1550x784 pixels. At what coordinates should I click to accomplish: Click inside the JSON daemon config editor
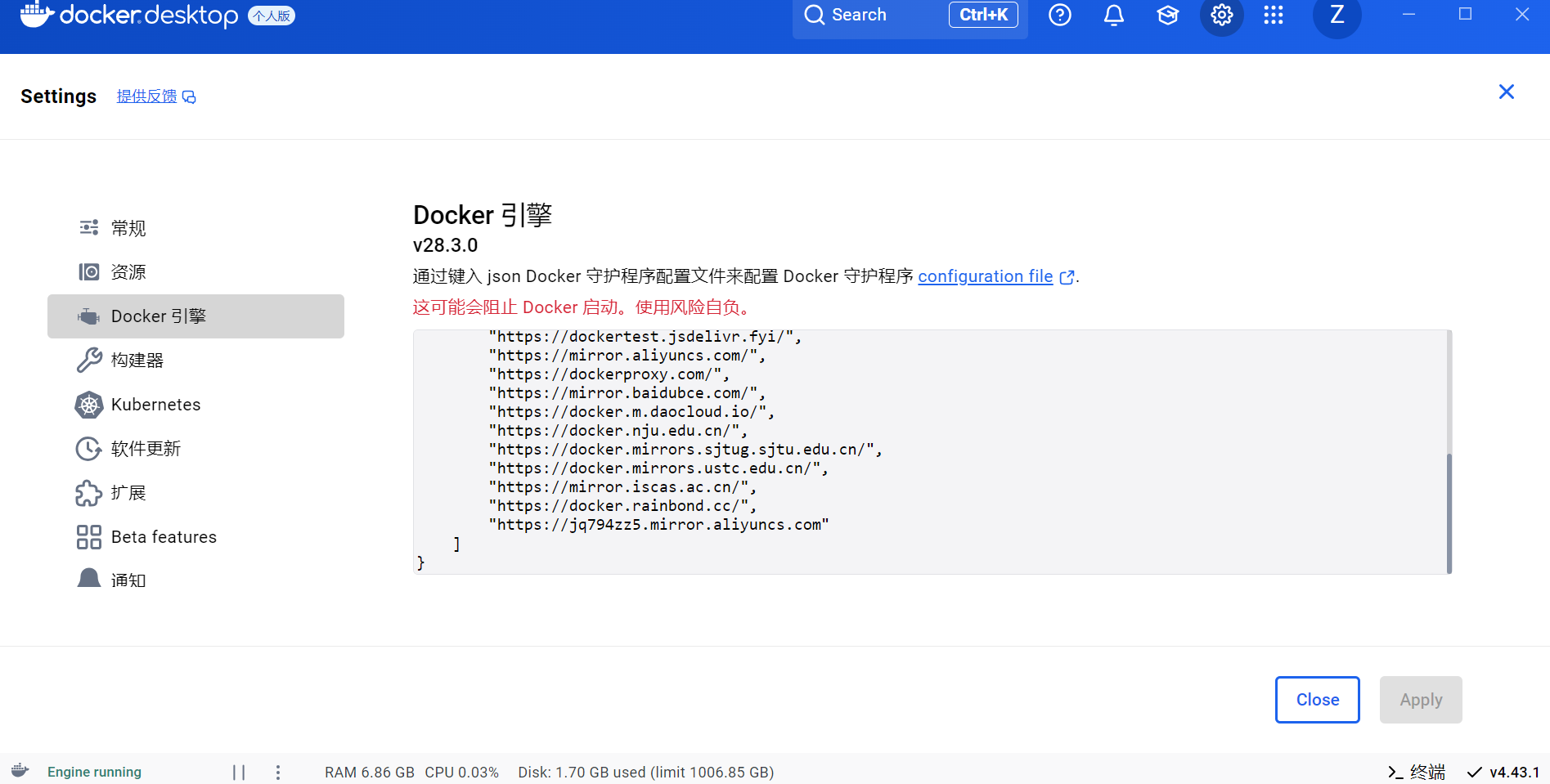(929, 452)
